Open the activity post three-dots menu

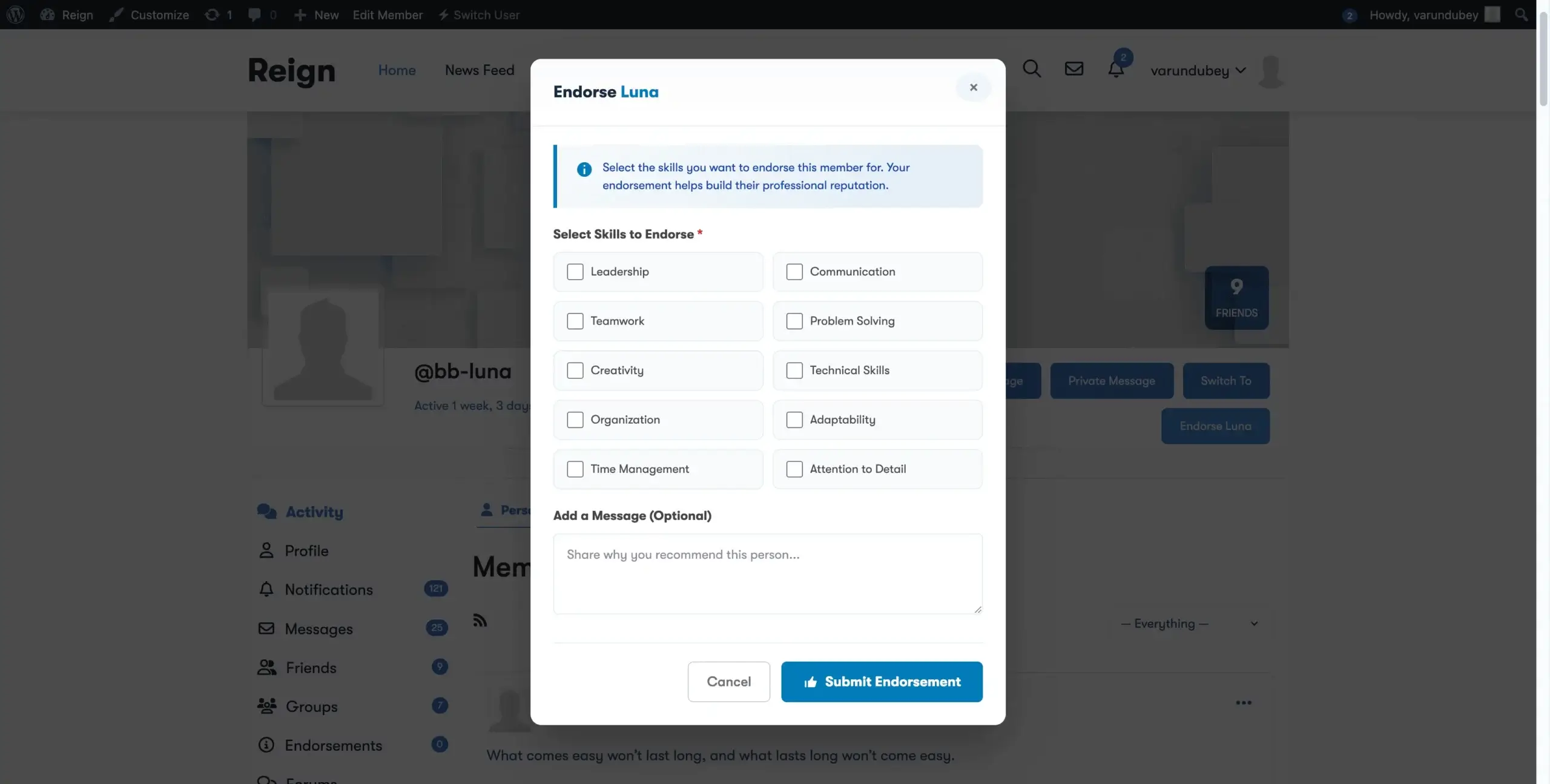[x=1244, y=703]
